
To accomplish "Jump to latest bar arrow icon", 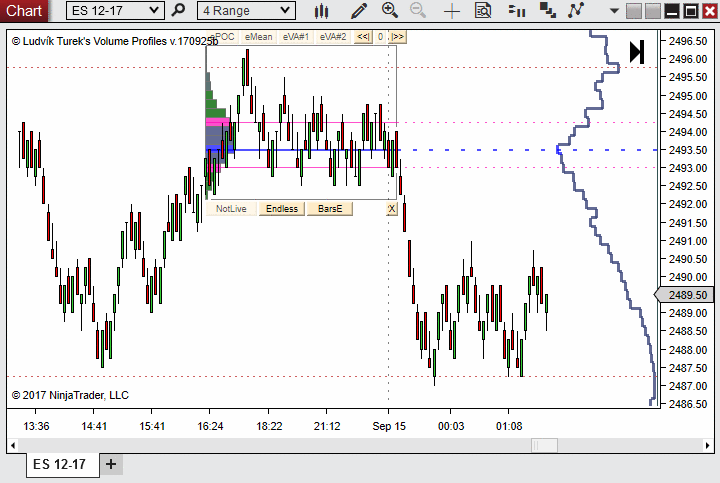I will point(637,52).
